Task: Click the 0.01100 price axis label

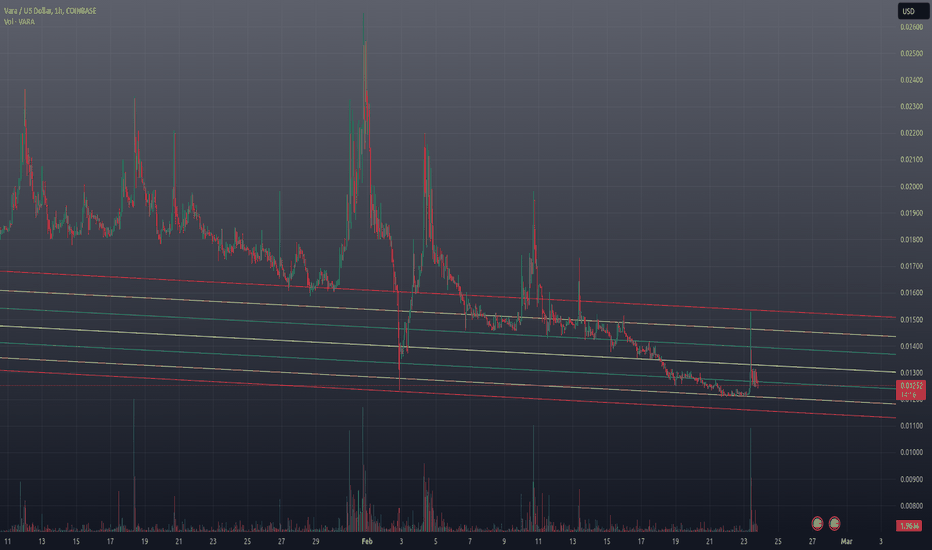Action: point(911,426)
